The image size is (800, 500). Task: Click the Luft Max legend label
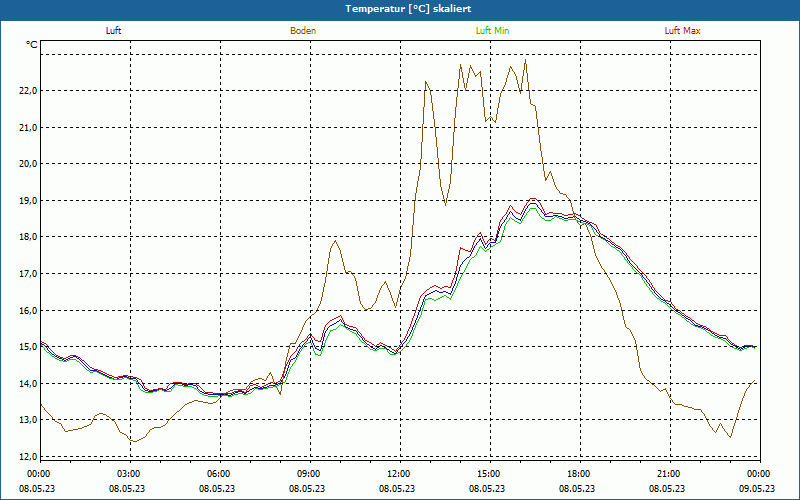682,31
